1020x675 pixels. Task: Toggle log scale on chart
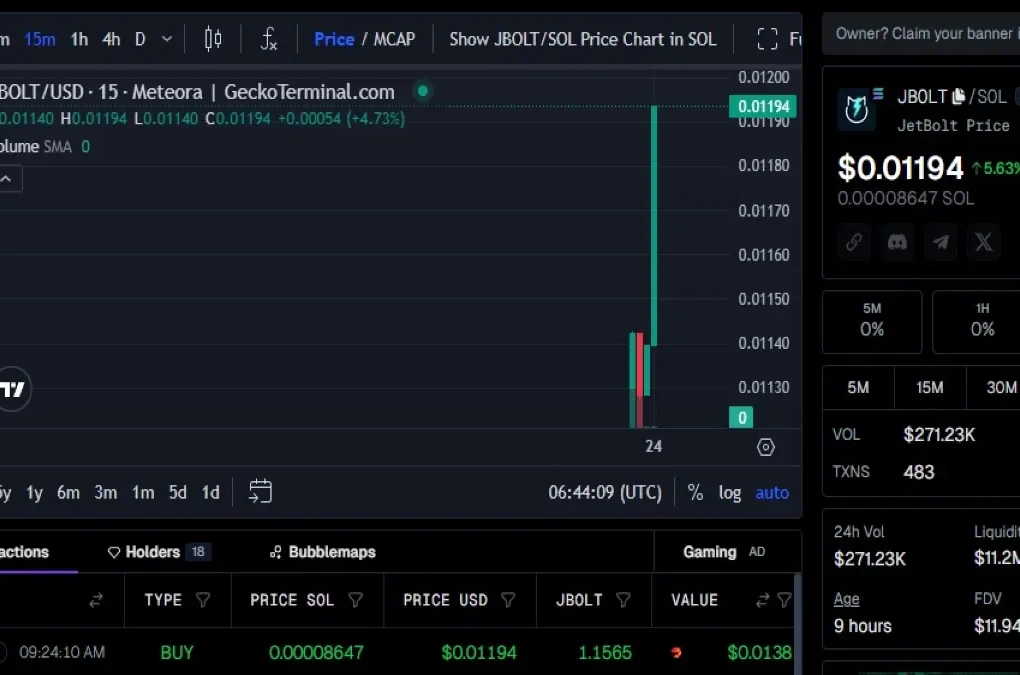pyautogui.click(x=730, y=493)
